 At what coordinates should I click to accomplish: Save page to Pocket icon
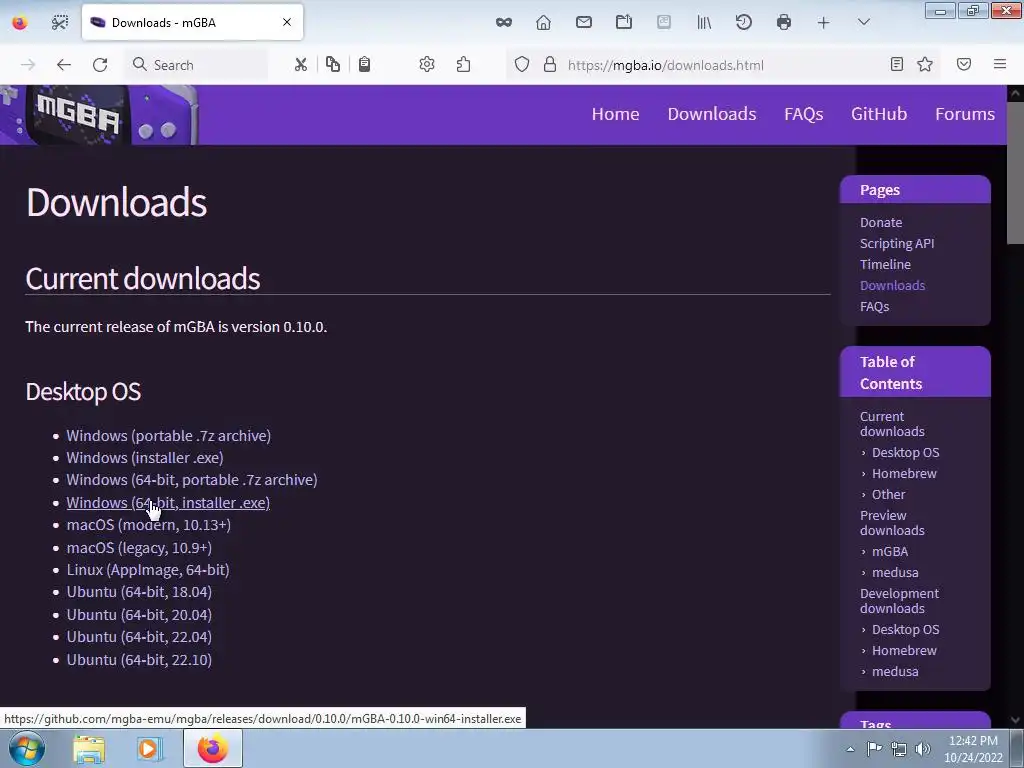click(964, 64)
